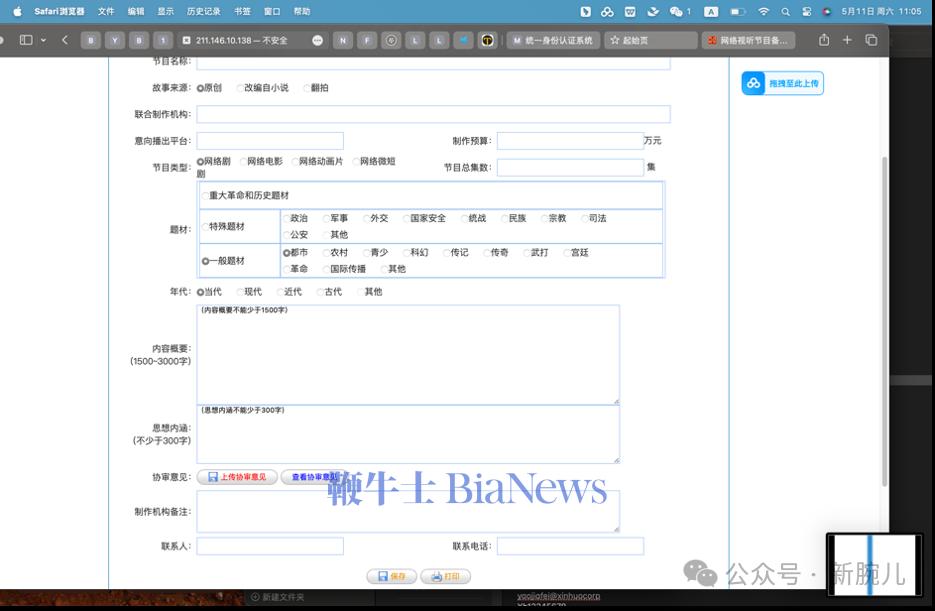Select 现代 era option
The width and height of the screenshot is (935, 611).
coord(240,292)
